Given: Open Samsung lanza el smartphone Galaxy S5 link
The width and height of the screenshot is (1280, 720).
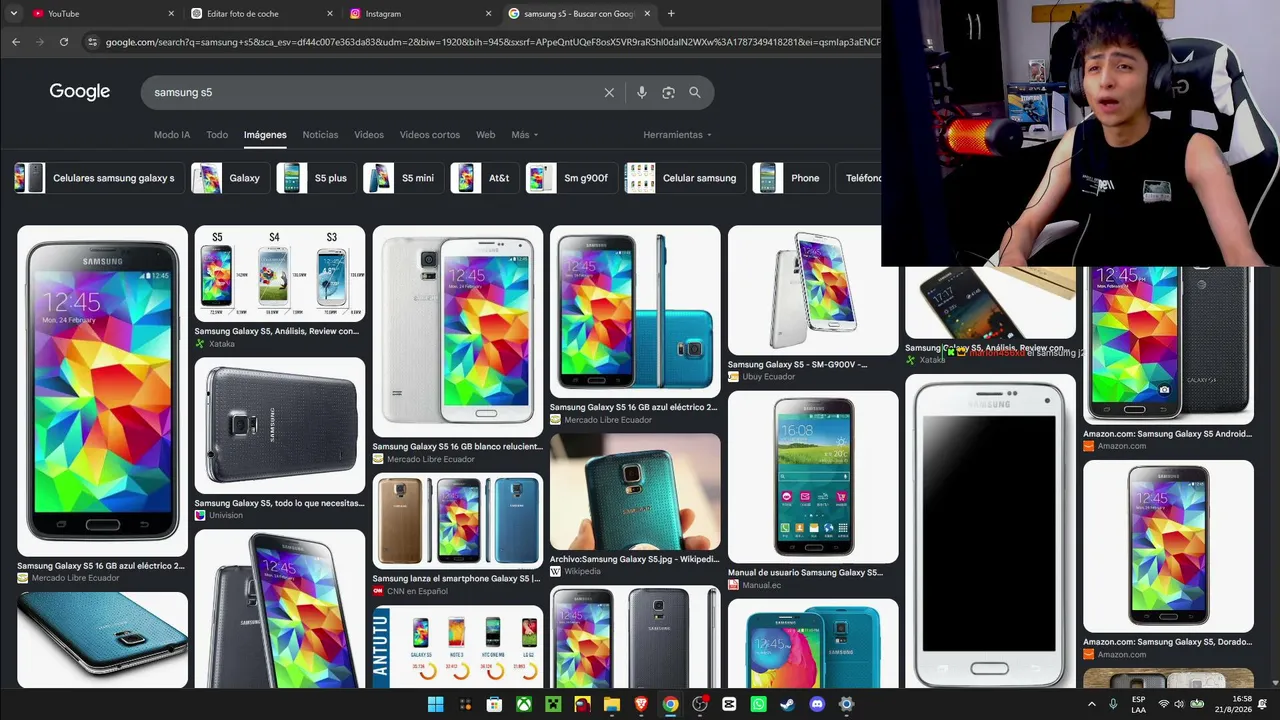Looking at the screenshot, I should point(456,578).
